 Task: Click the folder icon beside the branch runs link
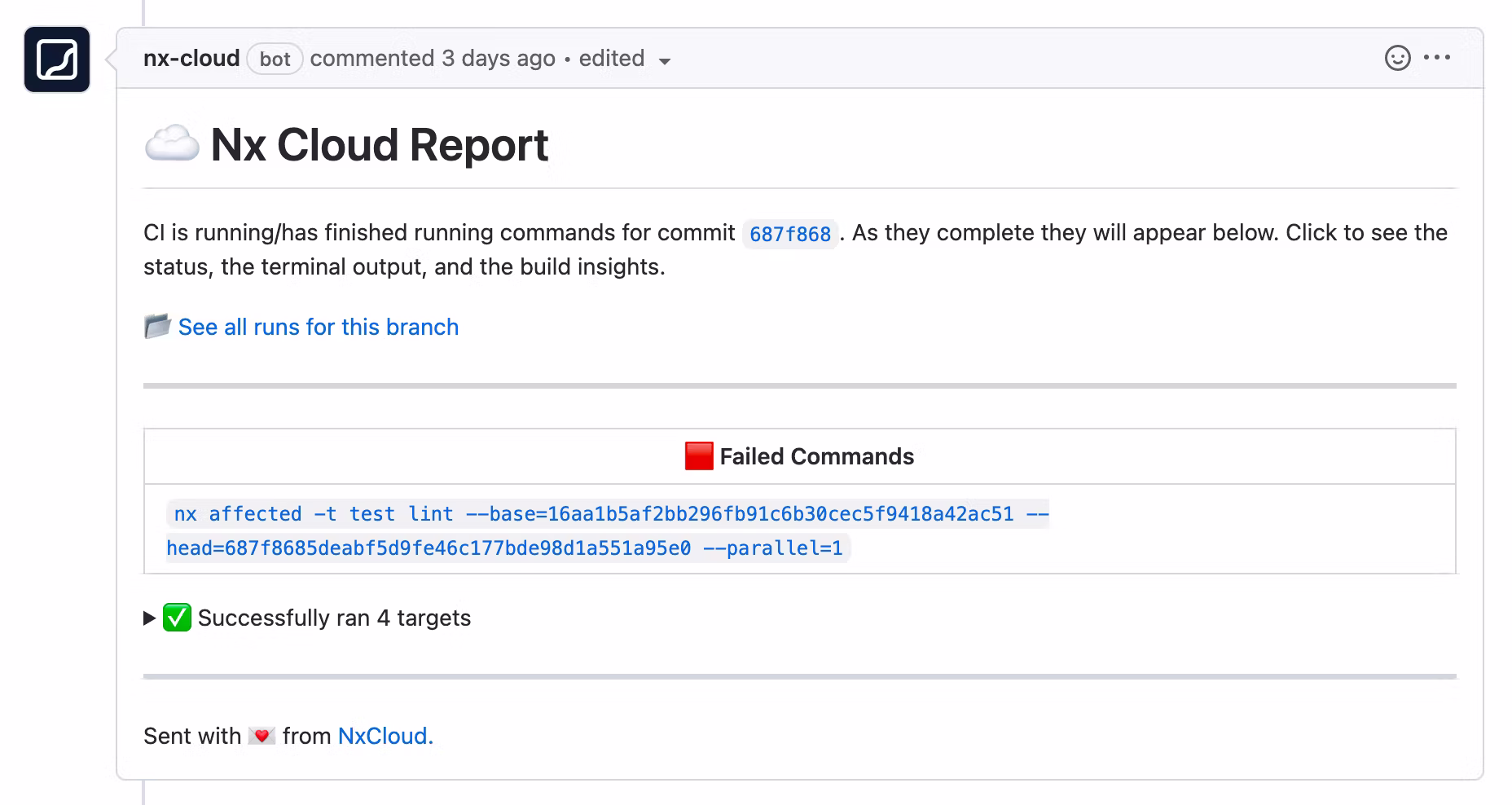tap(157, 327)
